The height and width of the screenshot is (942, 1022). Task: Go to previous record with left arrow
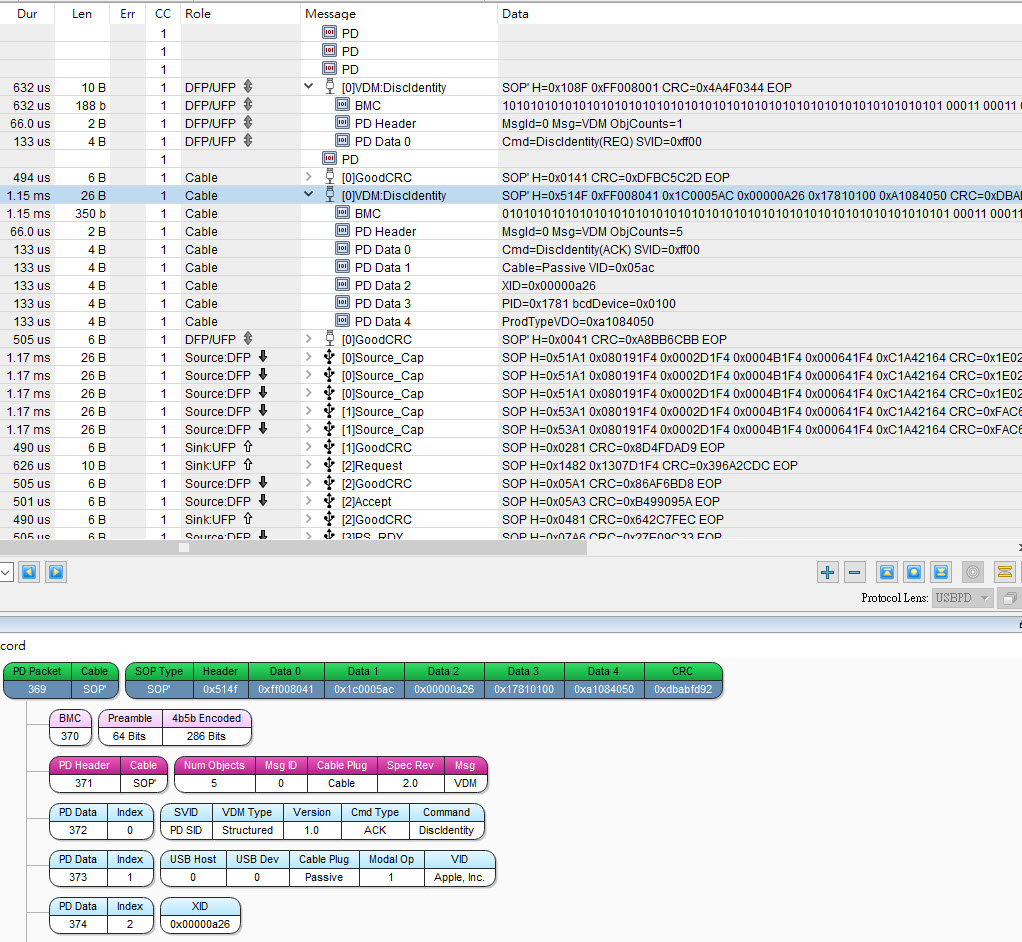[x=29, y=572]
